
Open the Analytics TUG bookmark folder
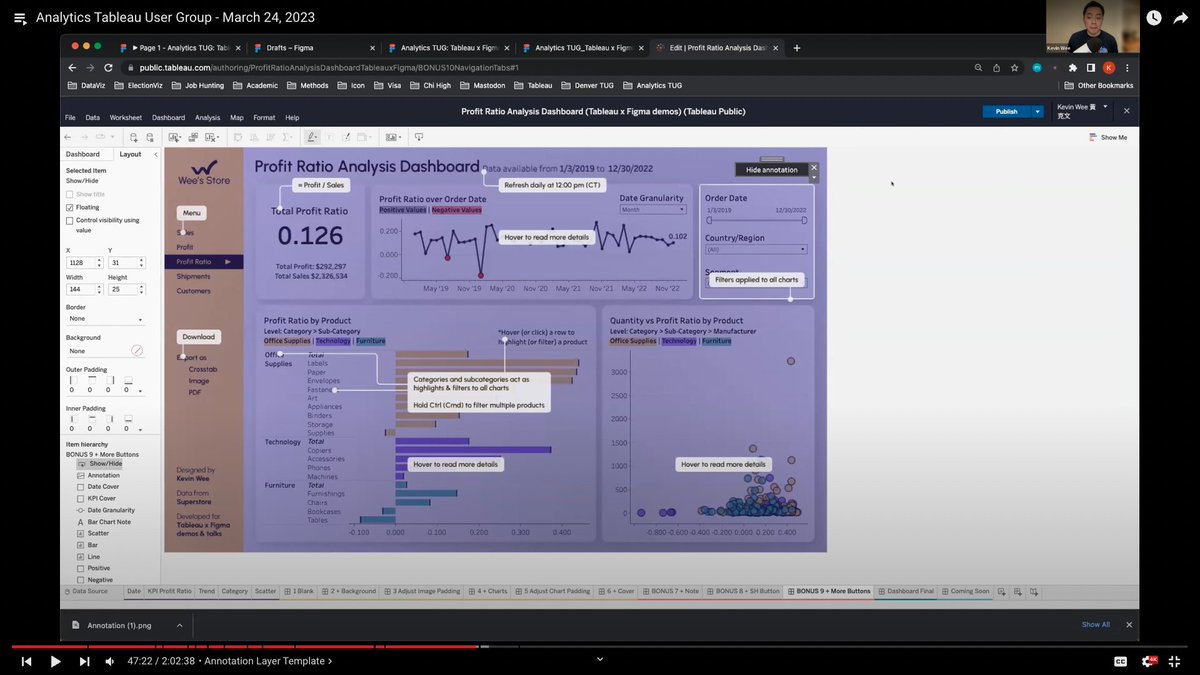click(x=652, y=86)
